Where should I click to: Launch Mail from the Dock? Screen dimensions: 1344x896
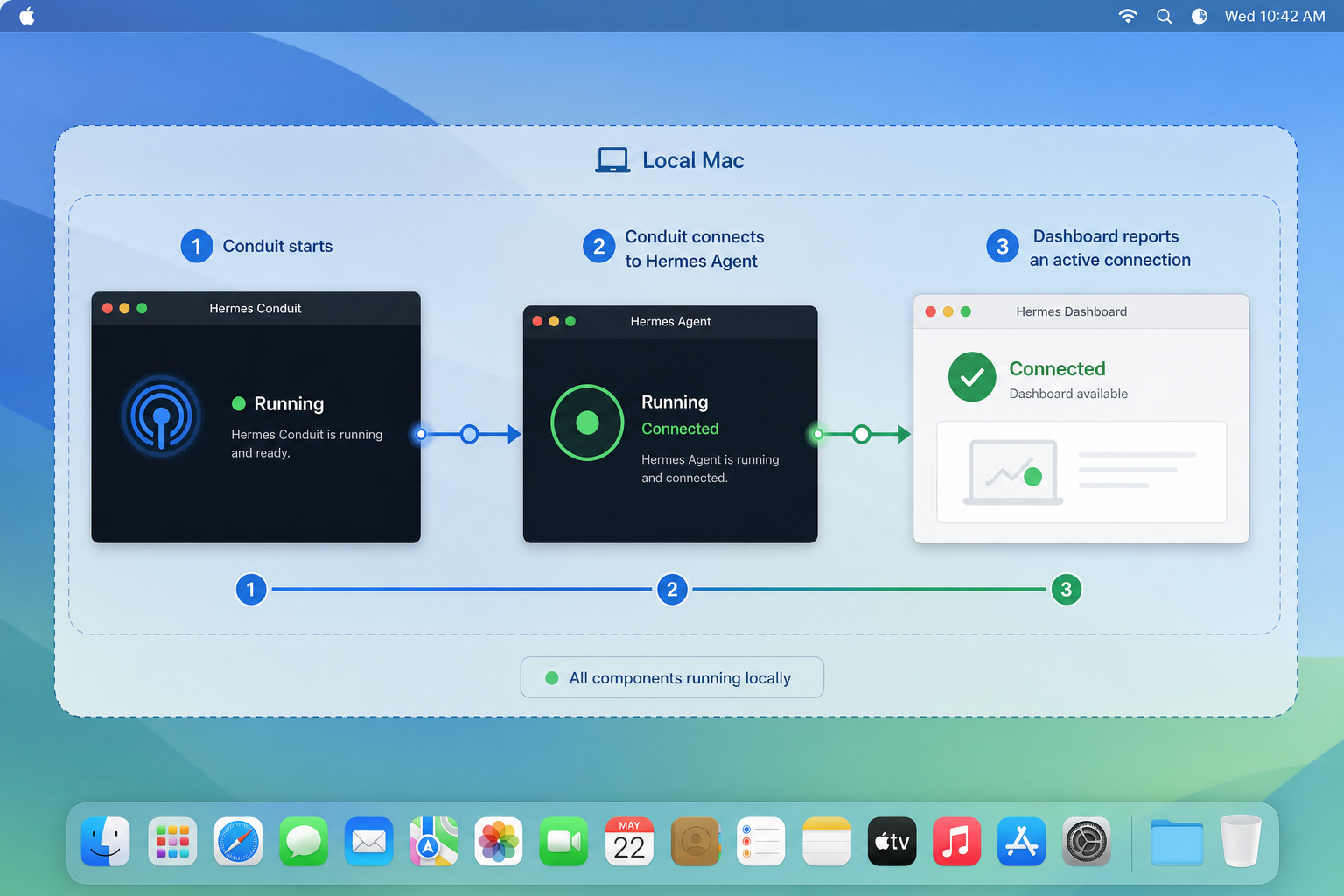tap(368, 842)
